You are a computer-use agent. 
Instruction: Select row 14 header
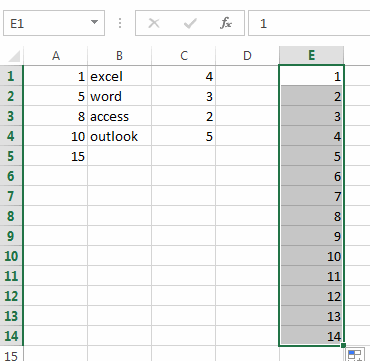pos(11,336)
